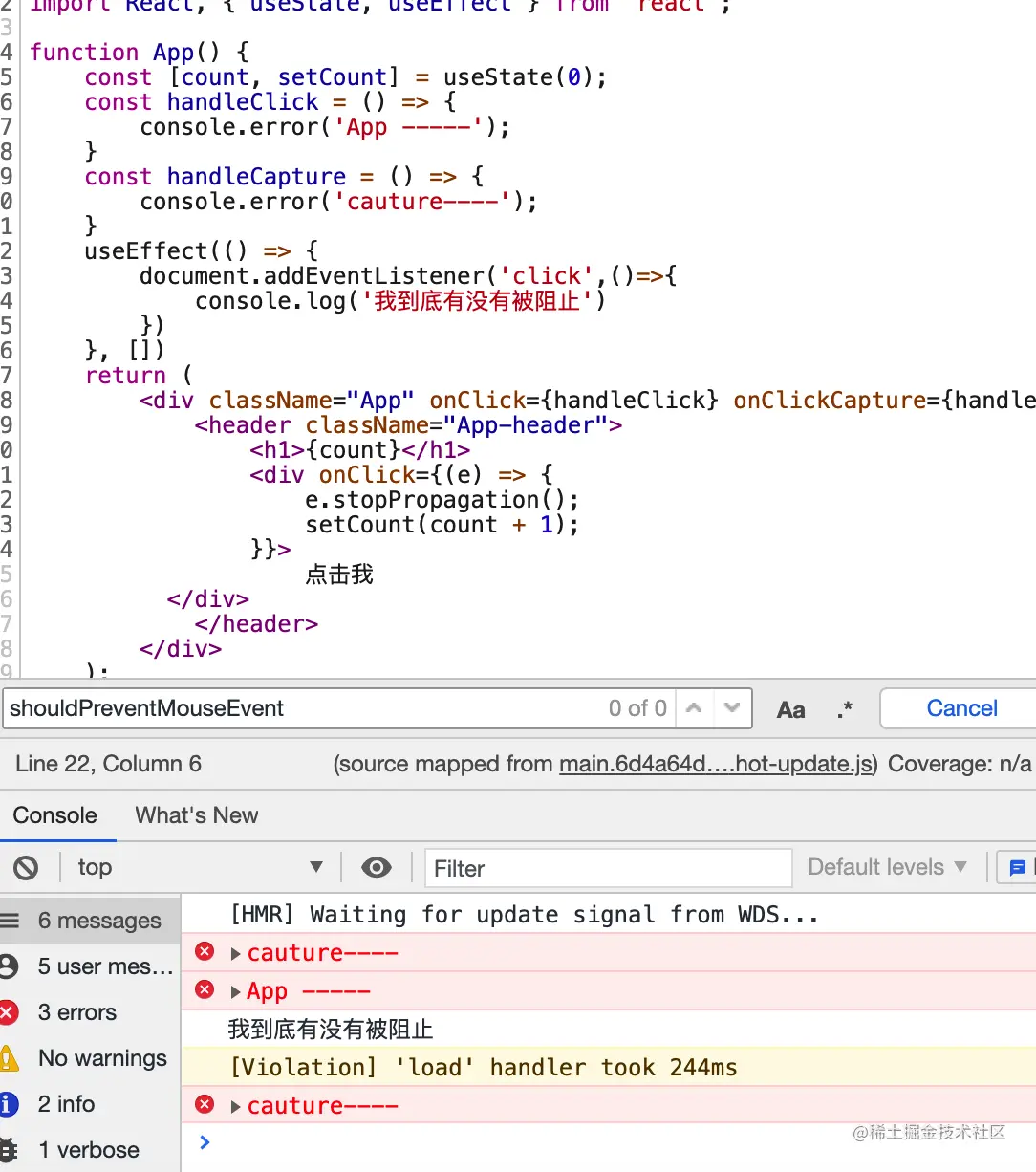The image size is (1036, 1172).
Task: Click the function App() code line
Action: point(140,53)
